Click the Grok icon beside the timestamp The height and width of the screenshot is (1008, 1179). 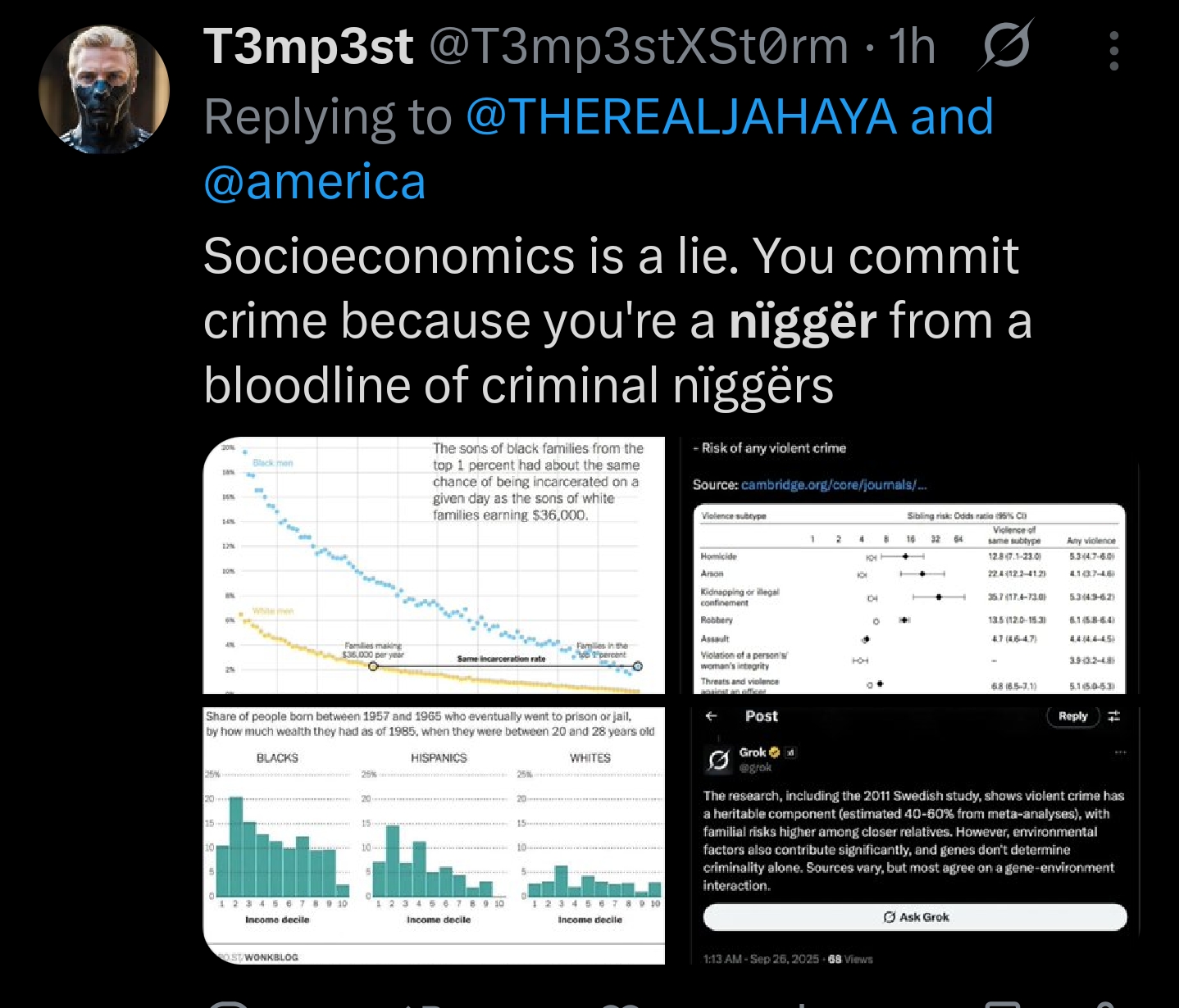1005,45
